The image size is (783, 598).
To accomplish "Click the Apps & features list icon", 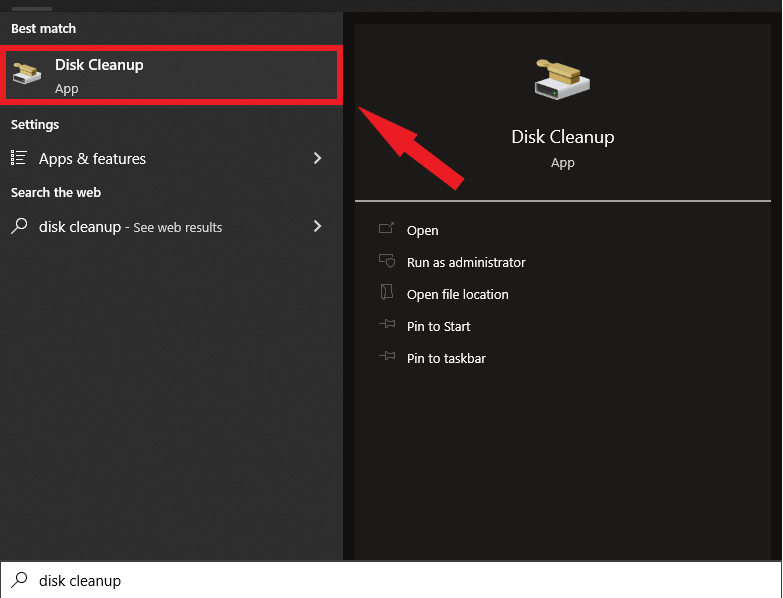I will (19, 158).
